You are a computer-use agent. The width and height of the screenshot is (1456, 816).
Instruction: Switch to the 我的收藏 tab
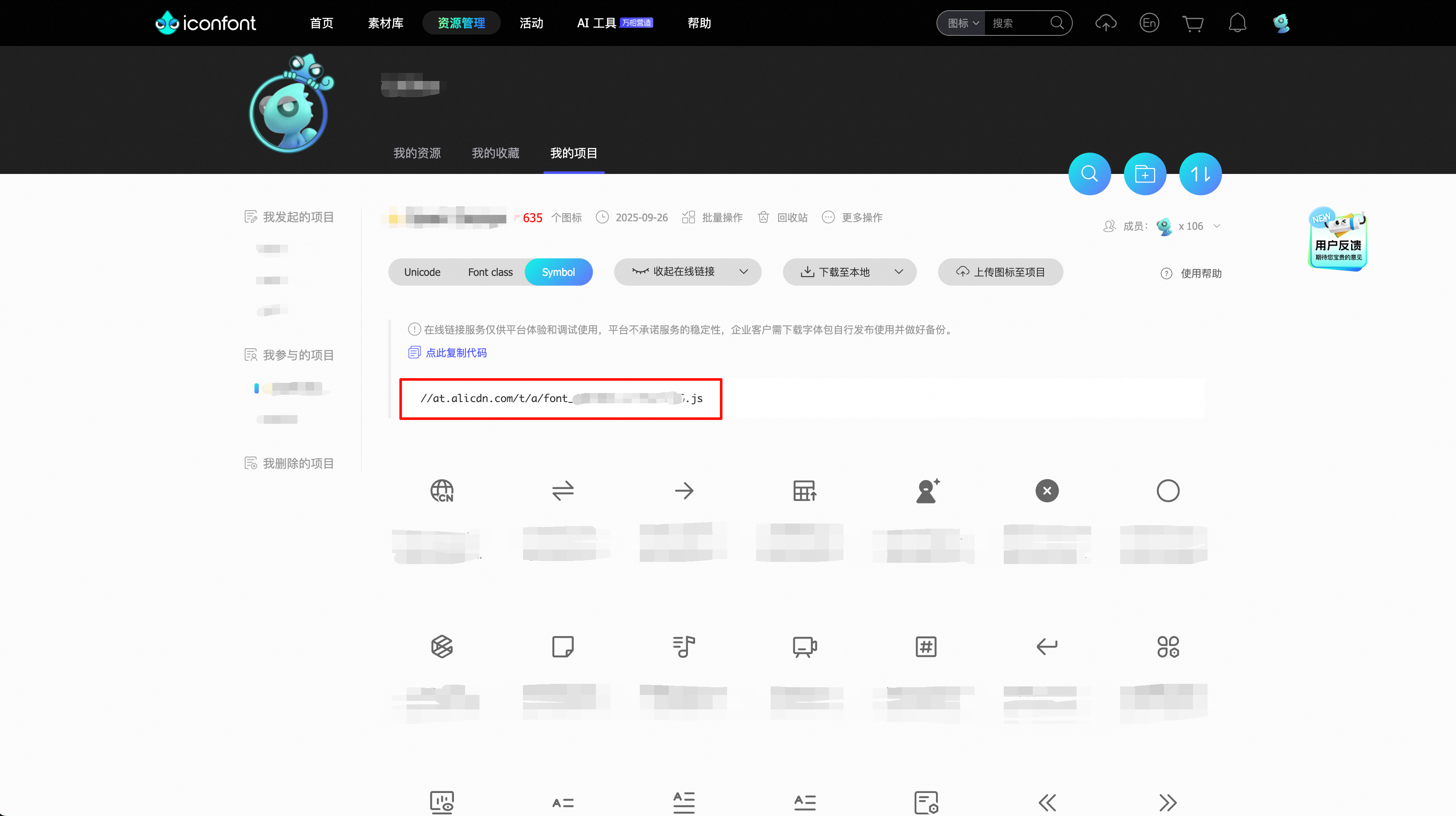[495, 153]
